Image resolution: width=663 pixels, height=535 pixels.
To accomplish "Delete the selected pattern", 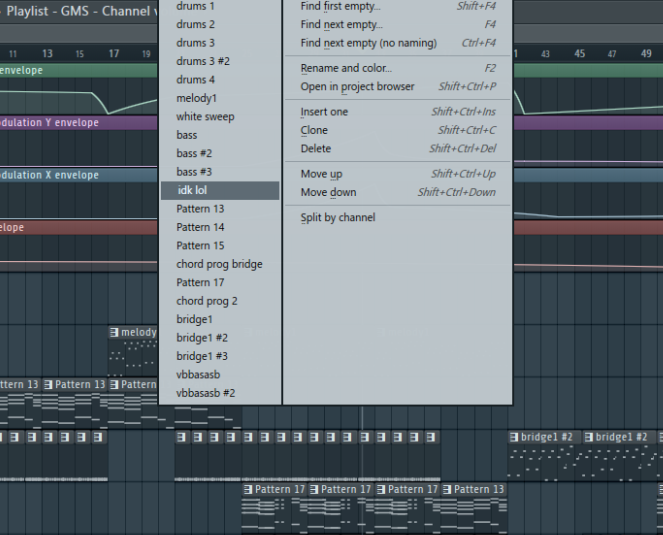I will (x=397, y=148).
